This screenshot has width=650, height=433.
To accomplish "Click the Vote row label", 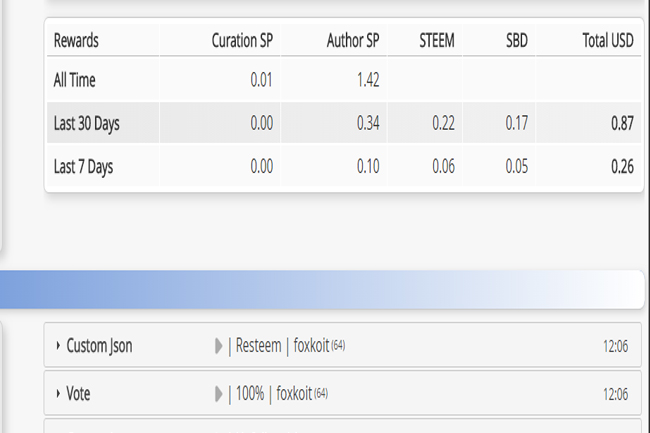I will pos(78,394).
